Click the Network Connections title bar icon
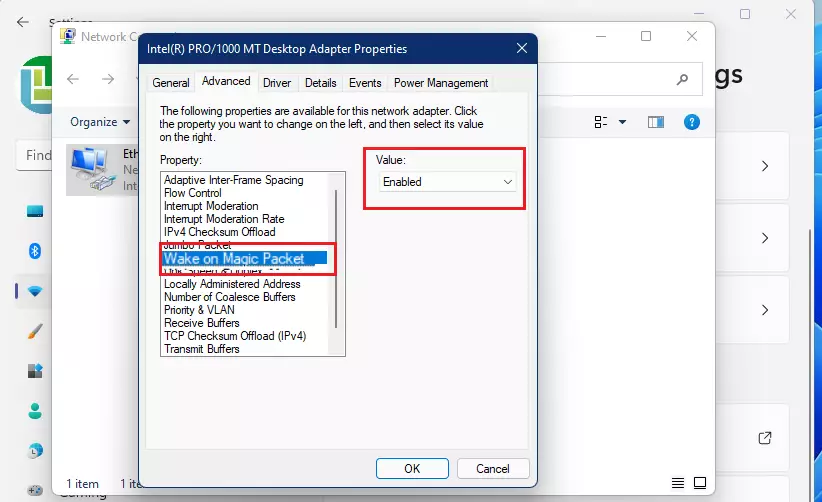This screenshot has width=822, height=502. click(68, 36)
